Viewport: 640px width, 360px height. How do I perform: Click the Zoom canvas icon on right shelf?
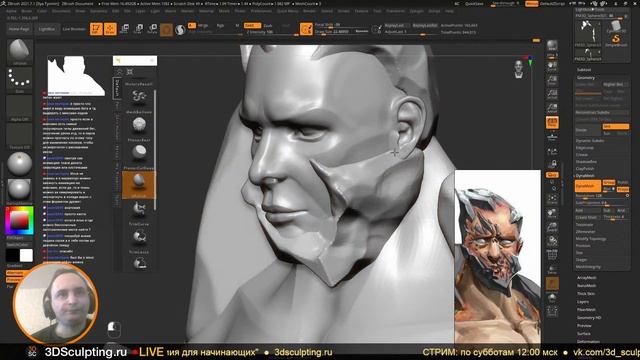[552, 80]
